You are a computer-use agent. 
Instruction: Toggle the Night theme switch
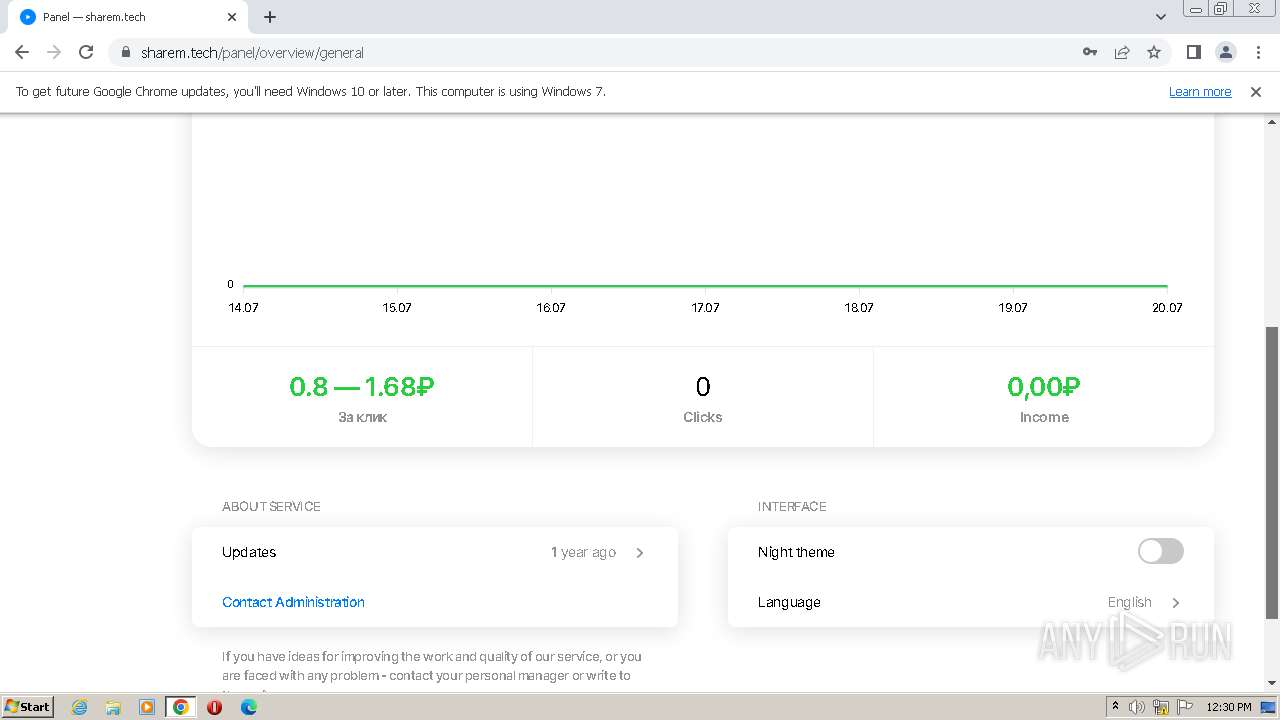coord(1160,551)
